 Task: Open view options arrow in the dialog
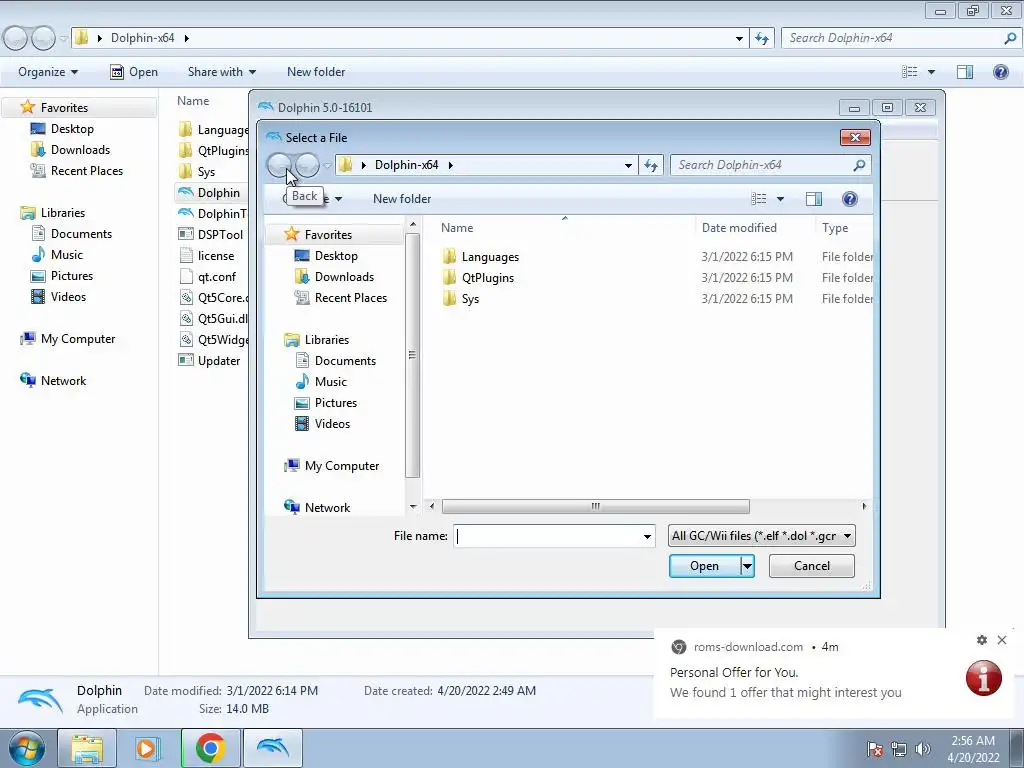[x=780, y=199]
